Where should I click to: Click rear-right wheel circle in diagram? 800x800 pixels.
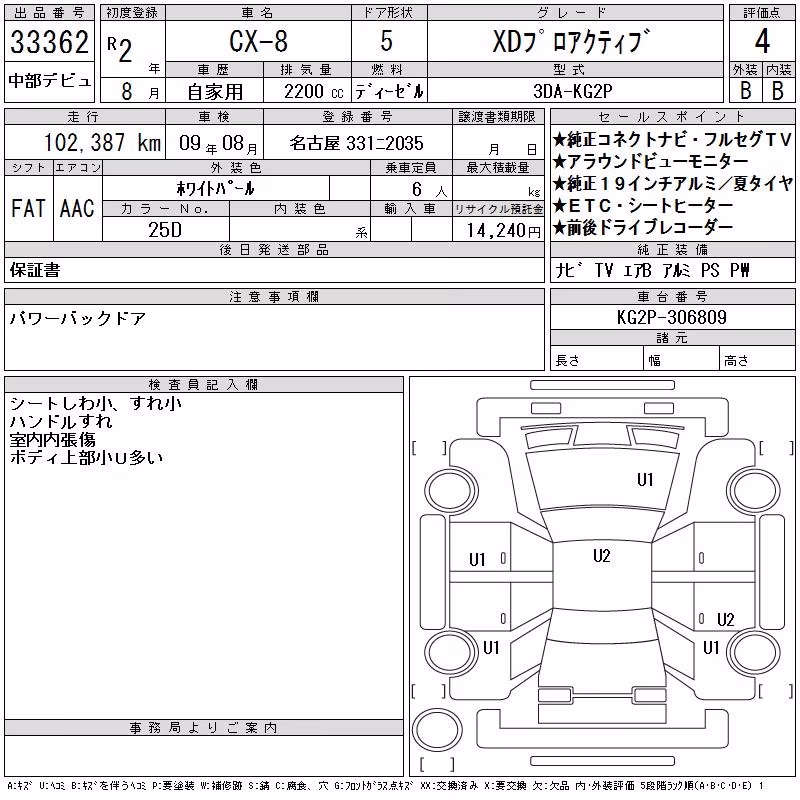[x=755, y=653]
